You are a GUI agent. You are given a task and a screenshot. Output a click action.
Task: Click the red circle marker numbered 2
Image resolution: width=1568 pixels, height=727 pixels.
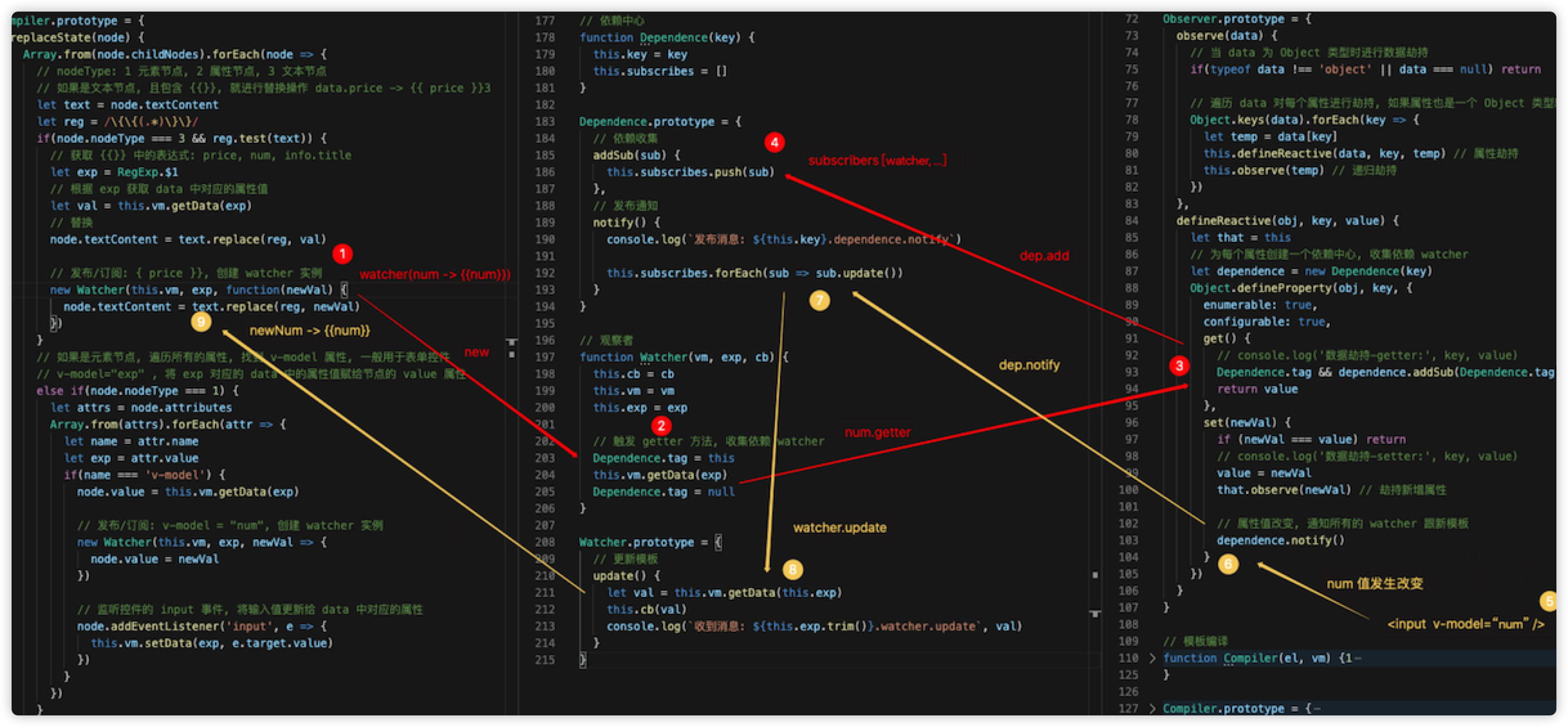(x=660, y=425)
